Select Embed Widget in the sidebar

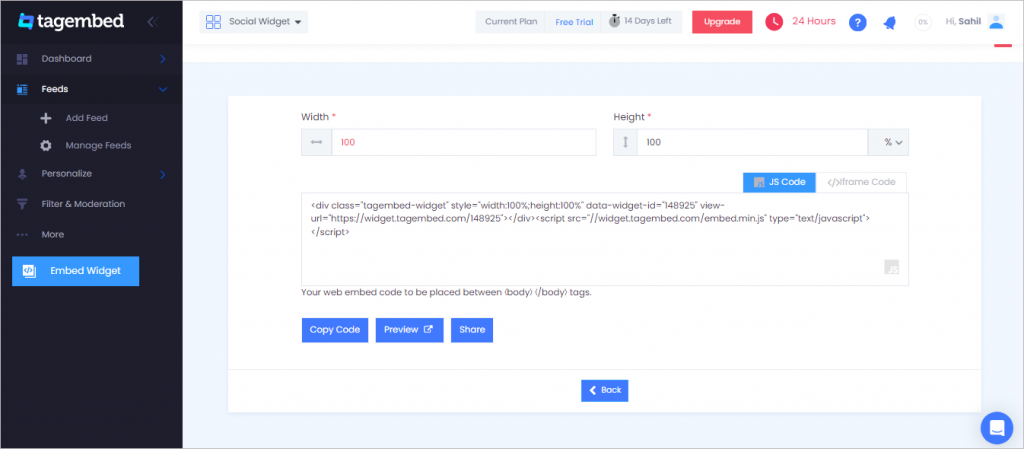(x=76, y=271)
